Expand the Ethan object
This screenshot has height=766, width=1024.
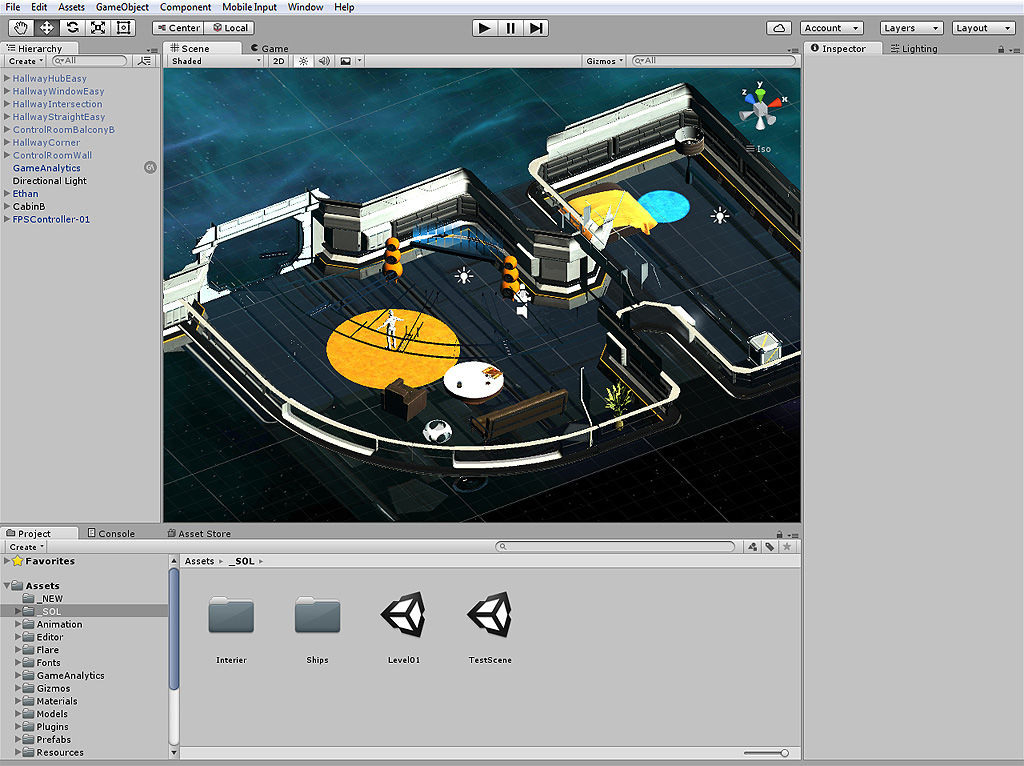7,193
